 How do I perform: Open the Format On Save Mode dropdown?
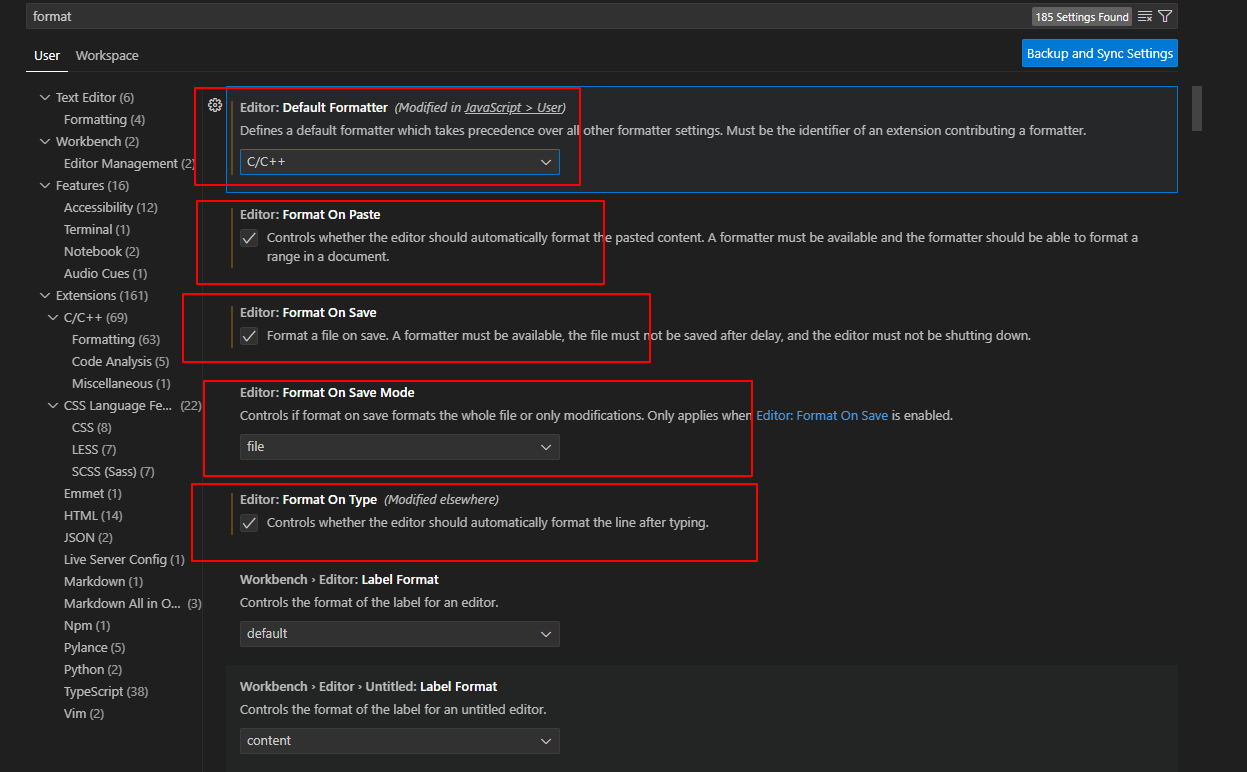[400, 447]
